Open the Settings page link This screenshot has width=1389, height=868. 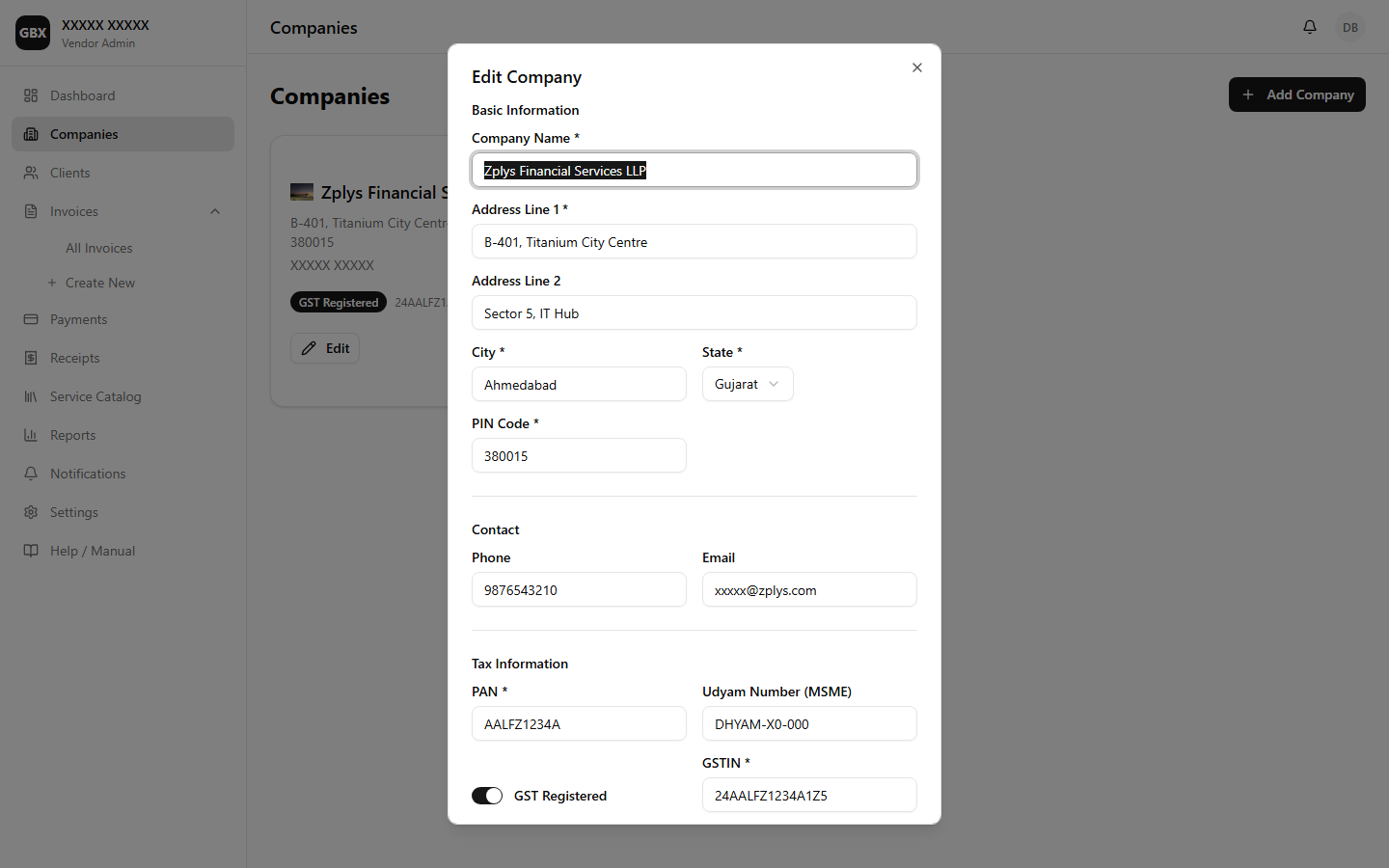pos(123,512)
